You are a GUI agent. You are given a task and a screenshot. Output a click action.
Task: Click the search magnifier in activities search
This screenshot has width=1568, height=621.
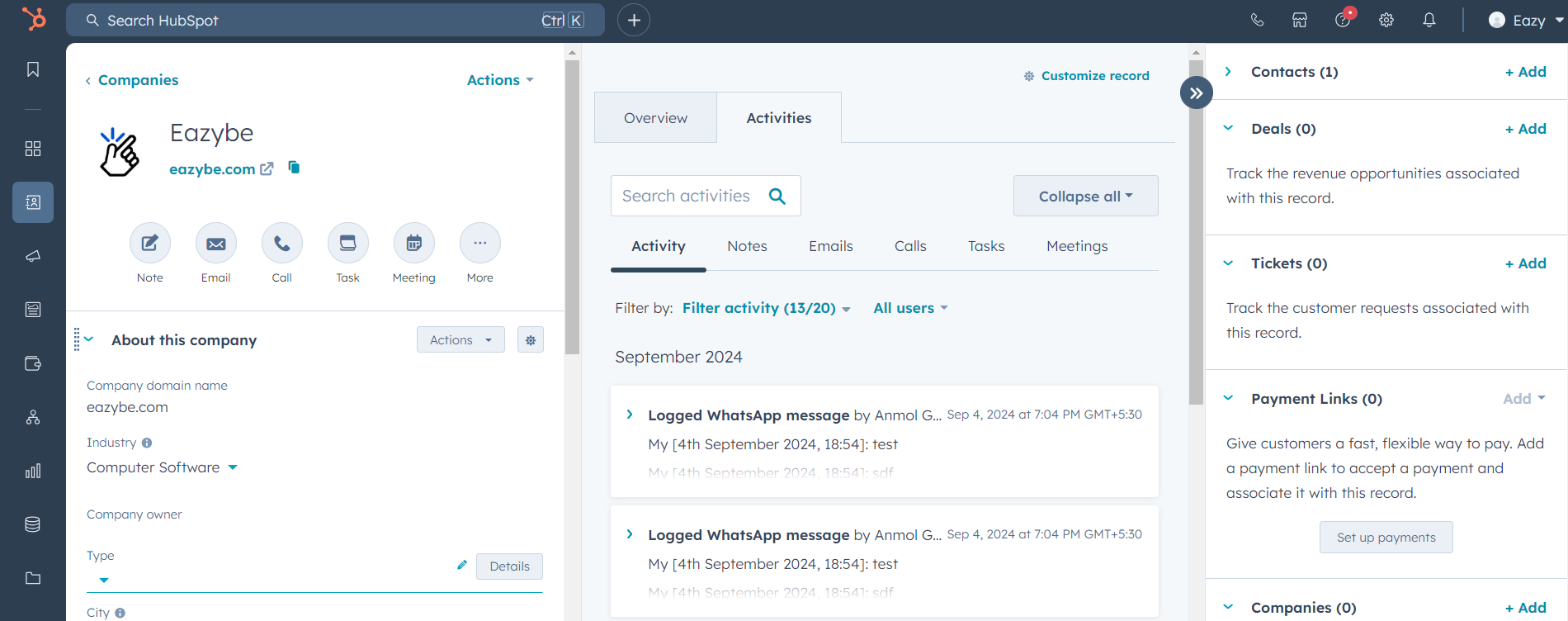tap(777, 196)
